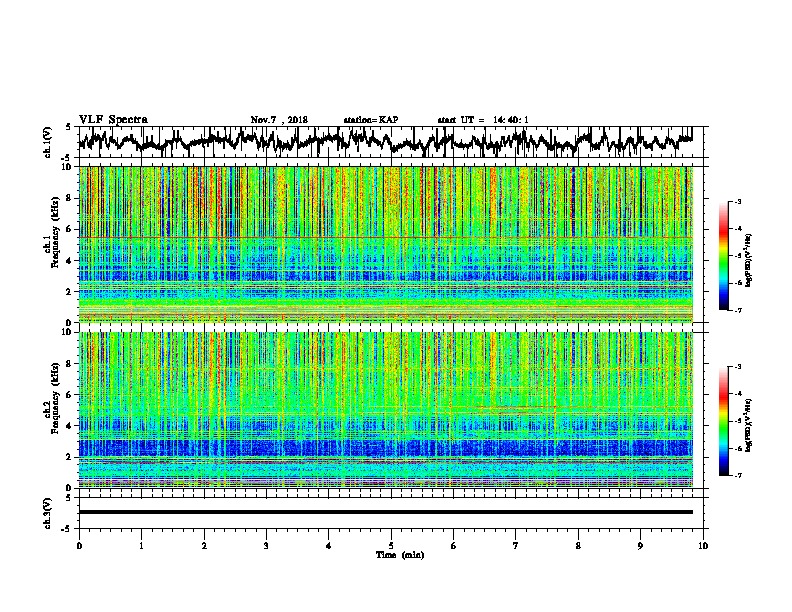Click the ch.2 colorbar log(PSD) label
This screenshot has height=612, width=792.
(749, 425)
